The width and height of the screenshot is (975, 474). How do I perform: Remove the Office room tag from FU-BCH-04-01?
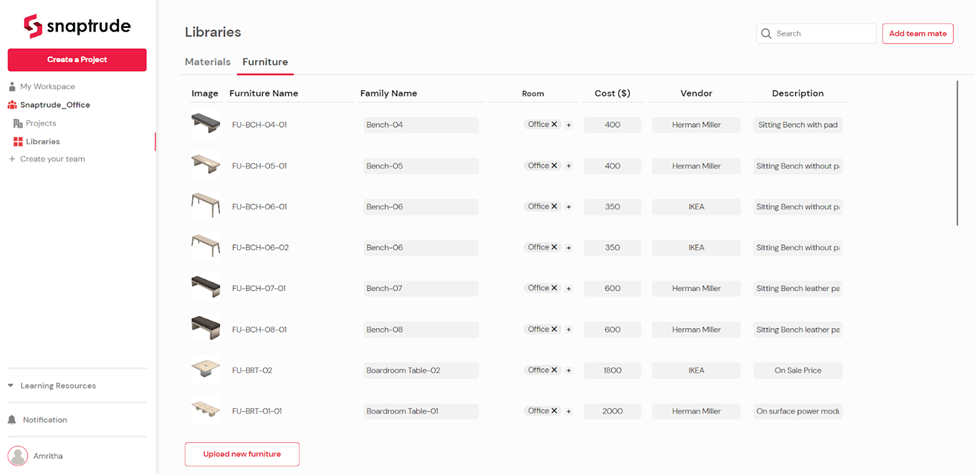click(x=554, y=124)
